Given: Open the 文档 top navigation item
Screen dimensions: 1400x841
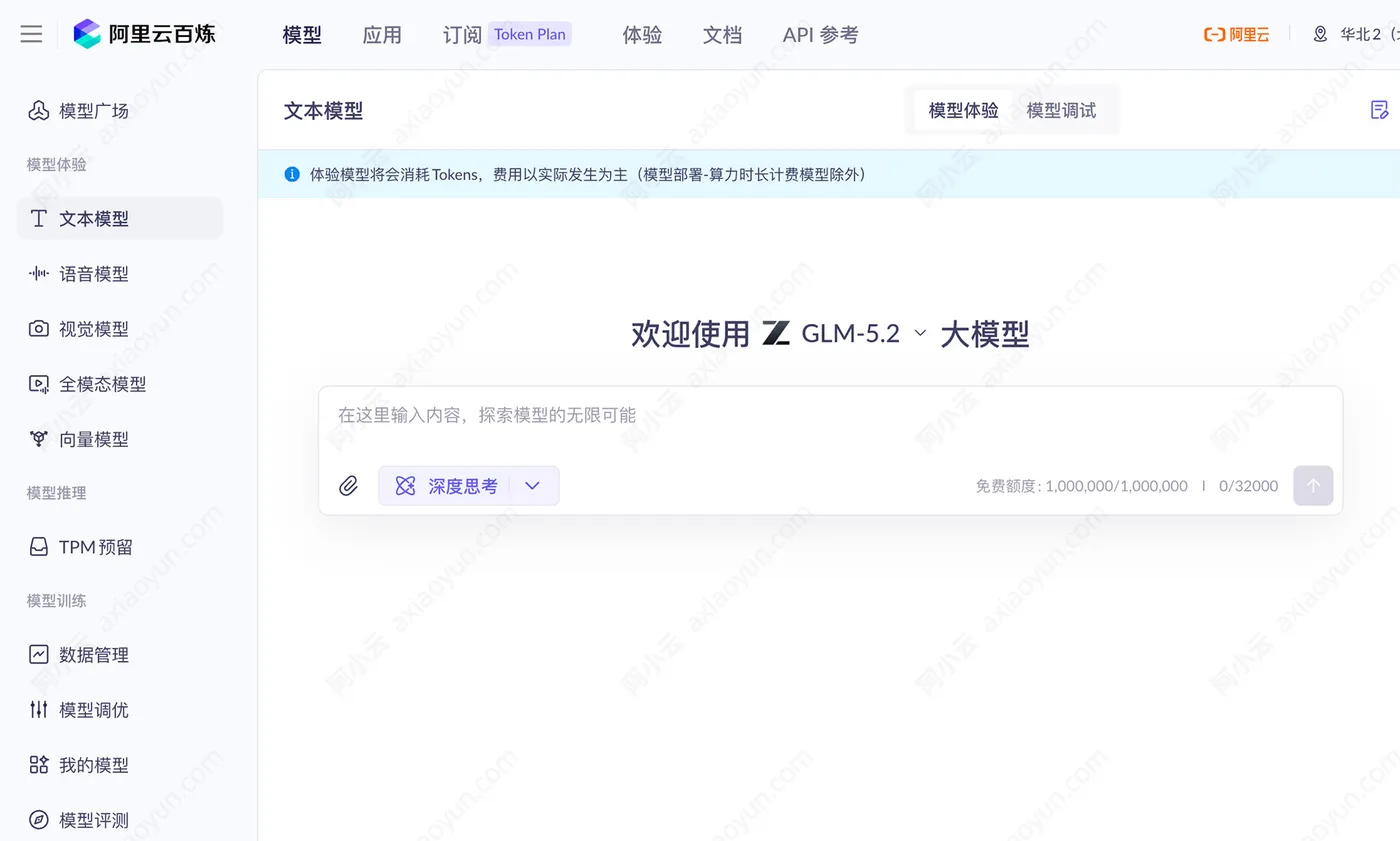Looking at the screenshot, I should click(722, 35).
